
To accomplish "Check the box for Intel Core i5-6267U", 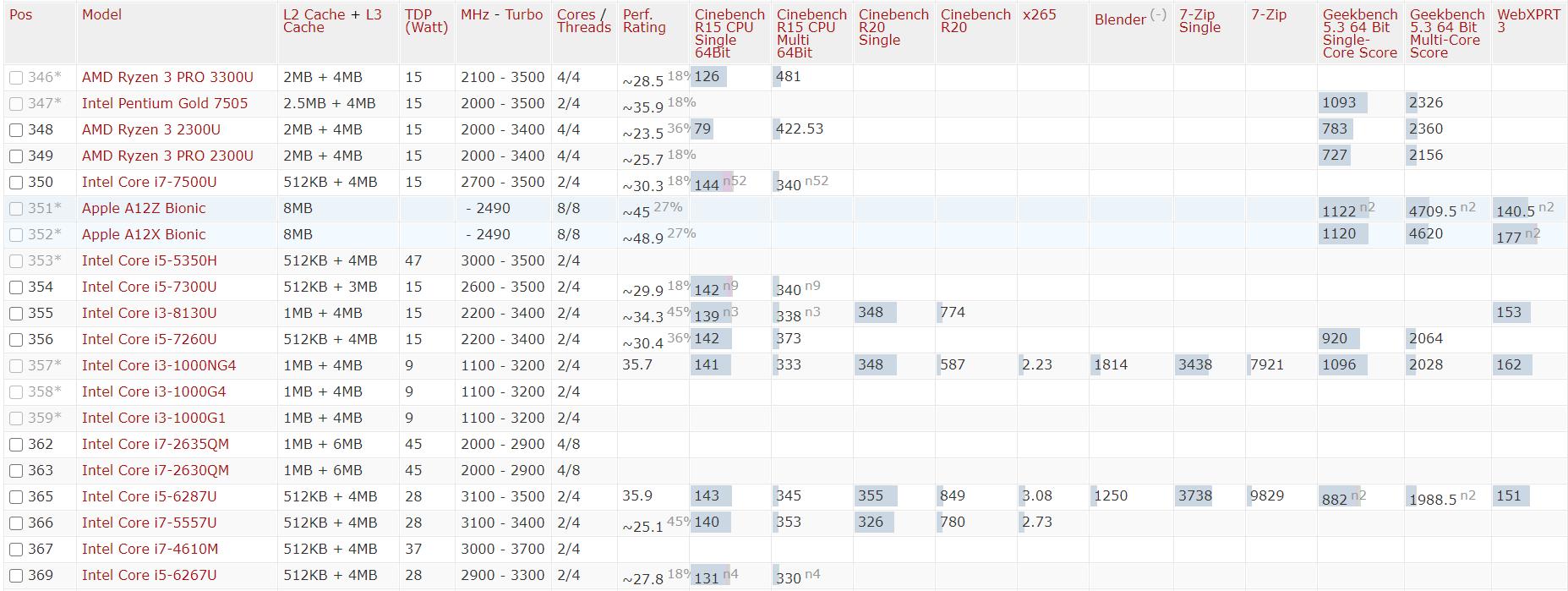I will [x=16, y=576].
